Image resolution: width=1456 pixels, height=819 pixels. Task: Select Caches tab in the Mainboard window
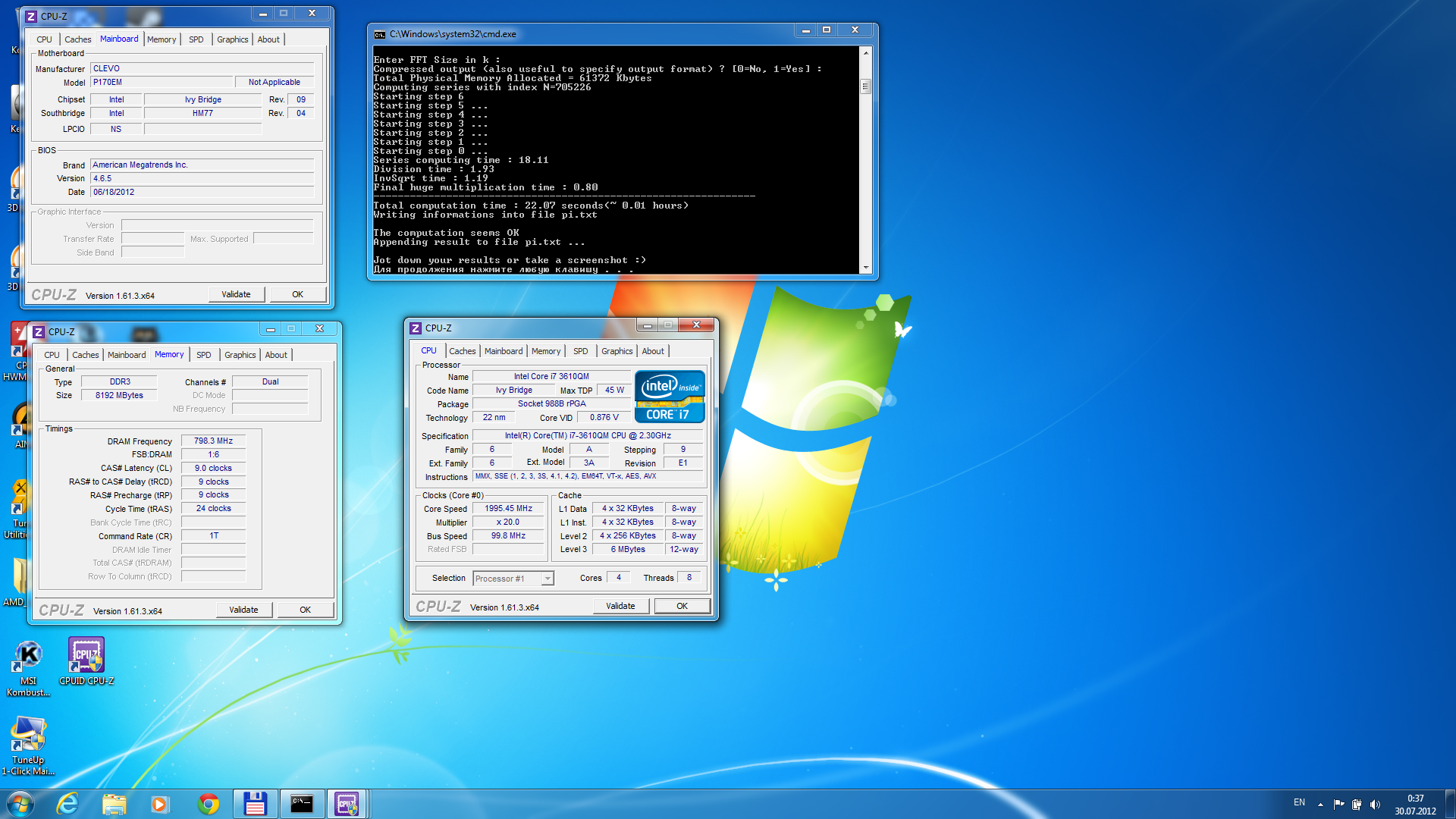click(x=77, y=39)
